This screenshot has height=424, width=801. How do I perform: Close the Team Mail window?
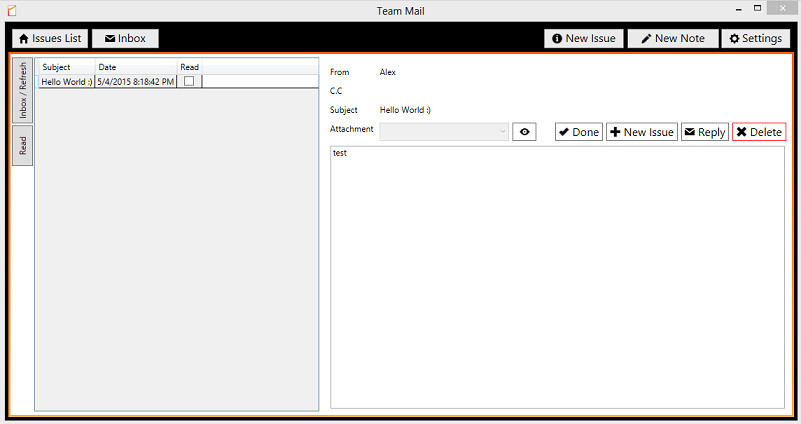tap(783, 8)
